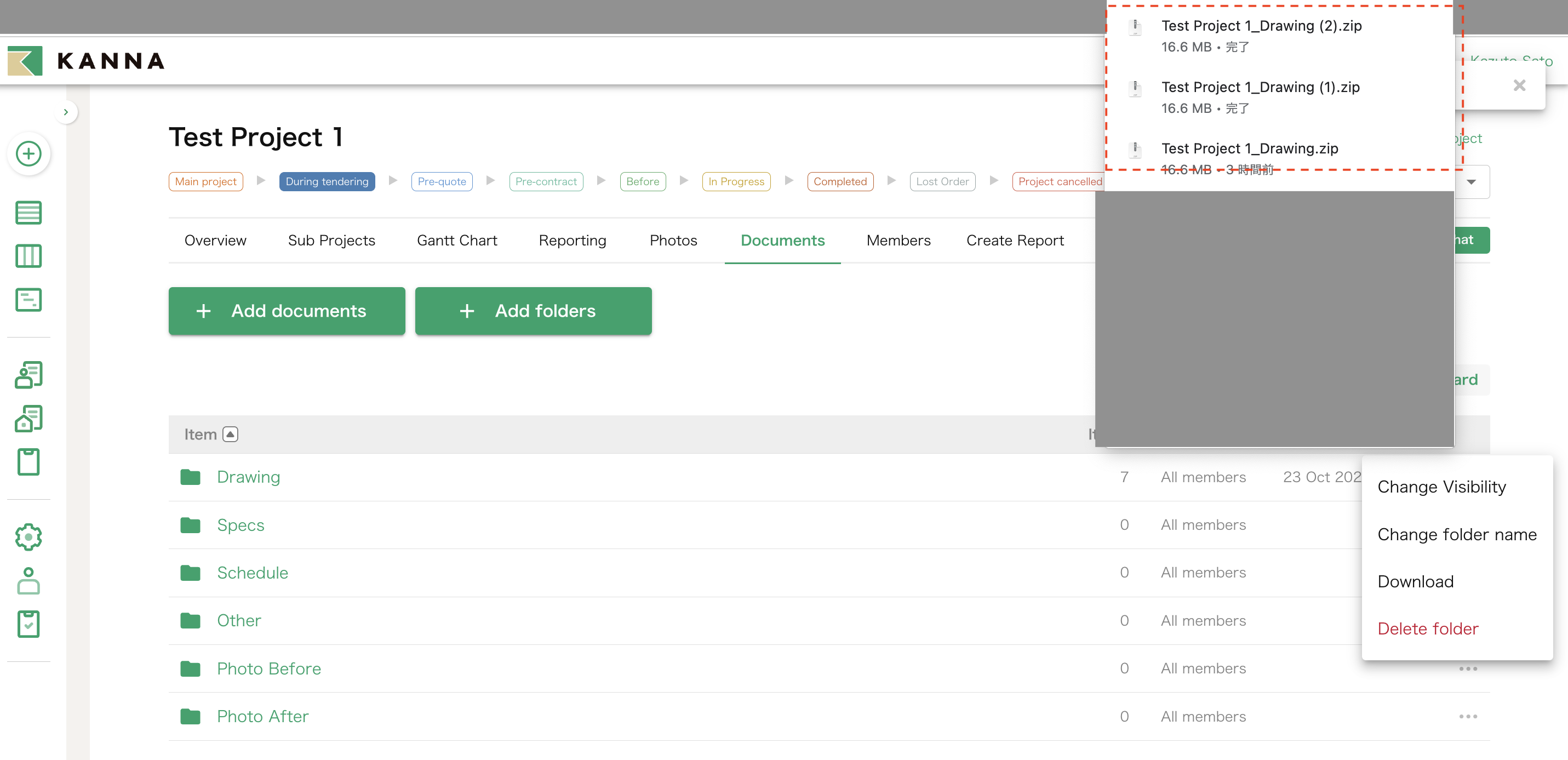
Task: Click the KANNA logo
Action: [x=86, y=60]
